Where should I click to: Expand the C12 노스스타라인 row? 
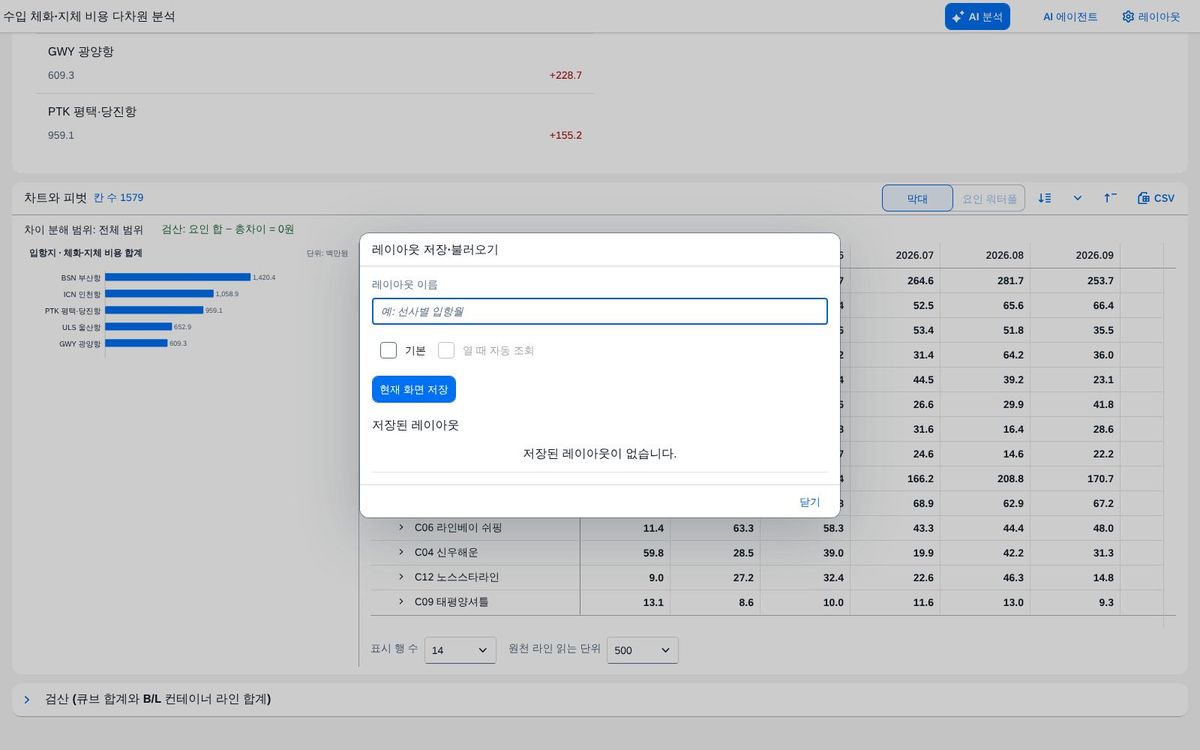point(401,577)
